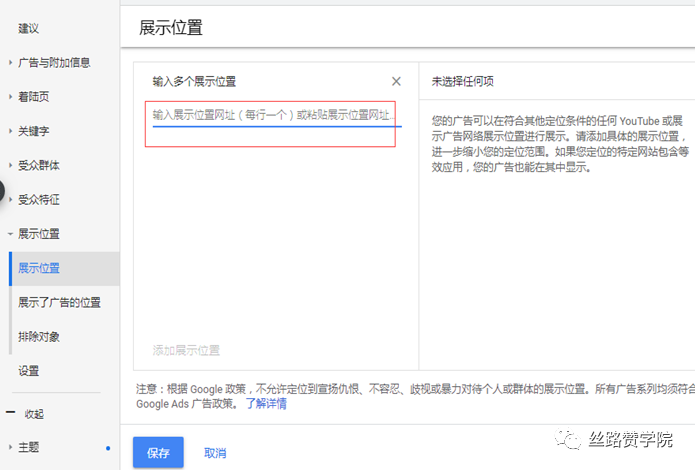Click 收起 to collapse the menu
695x470 pixels.
(x=34, y=414)
